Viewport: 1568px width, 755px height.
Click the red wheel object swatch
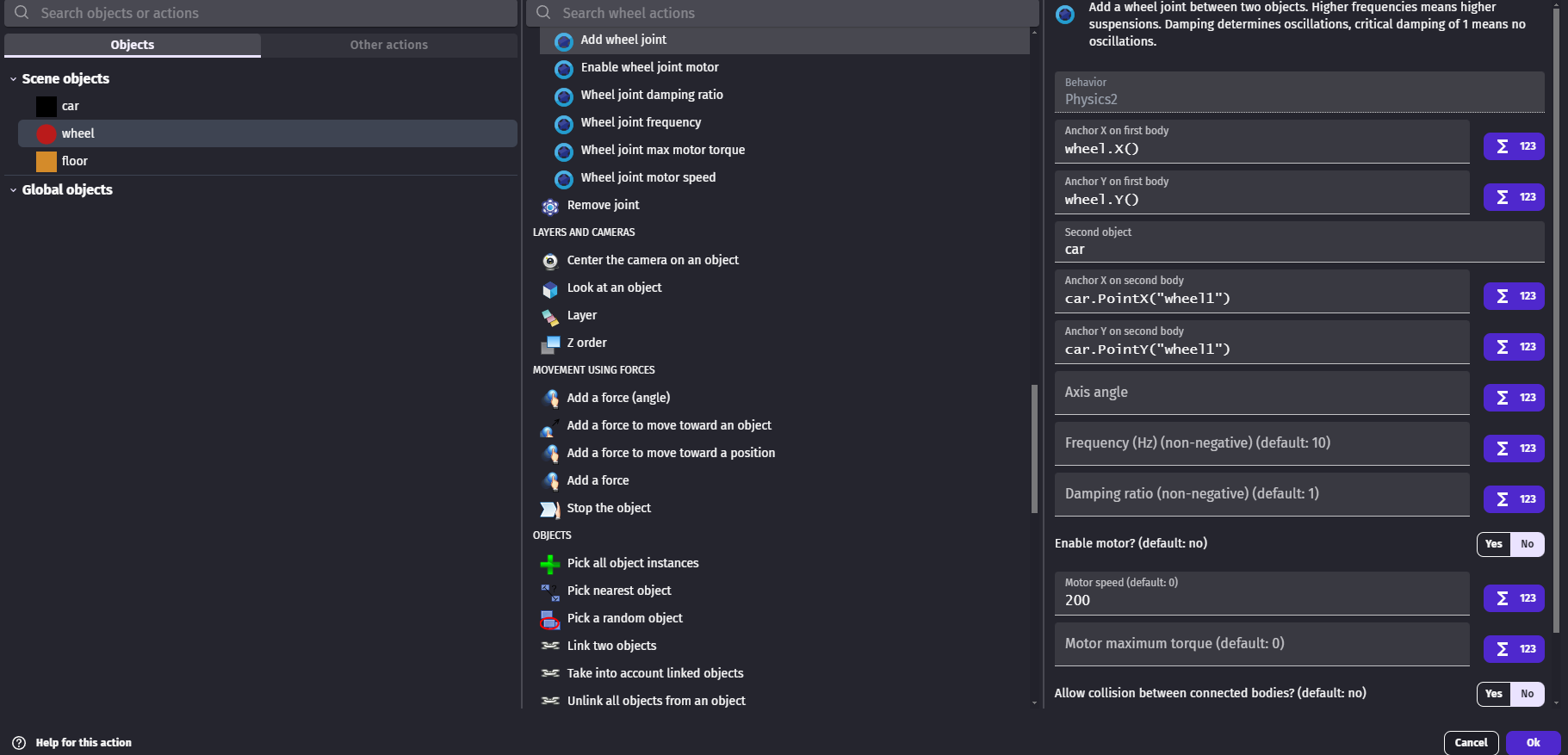46,134
